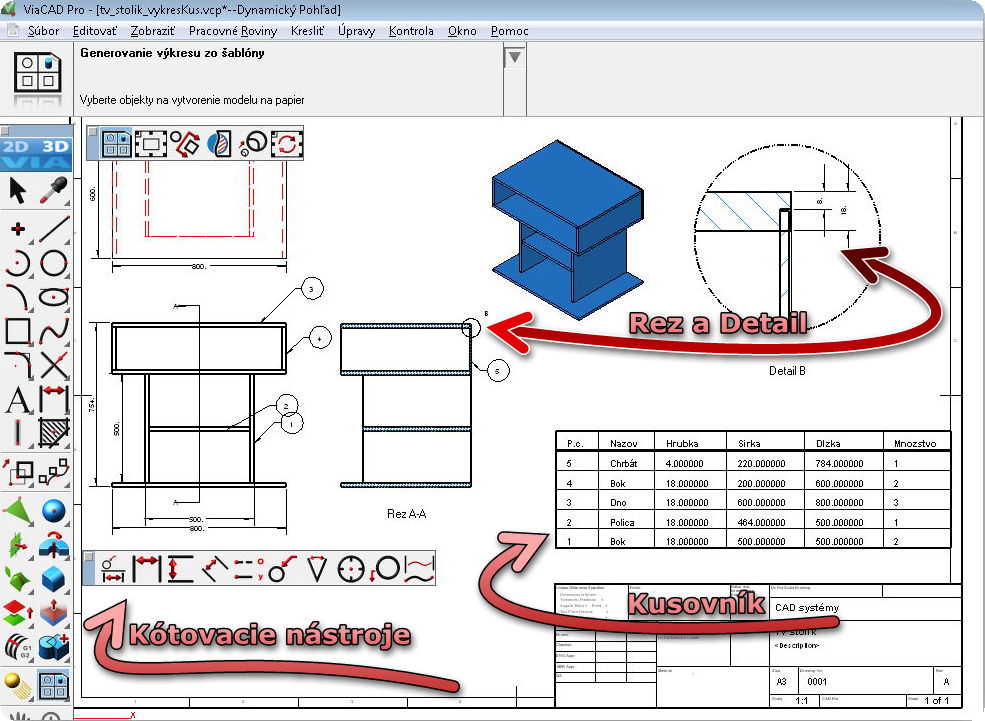The width and height of the screenshot is (985, 721).
Task: Open the Kresliť menu
Action: (x=307, y=31)
